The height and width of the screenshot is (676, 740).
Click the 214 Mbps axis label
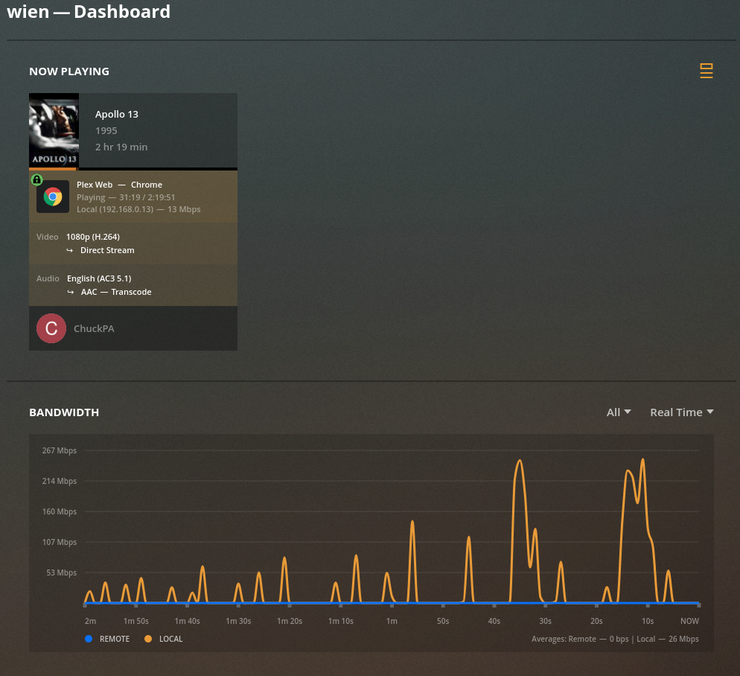pyautogui.click(x=59, y=481)
